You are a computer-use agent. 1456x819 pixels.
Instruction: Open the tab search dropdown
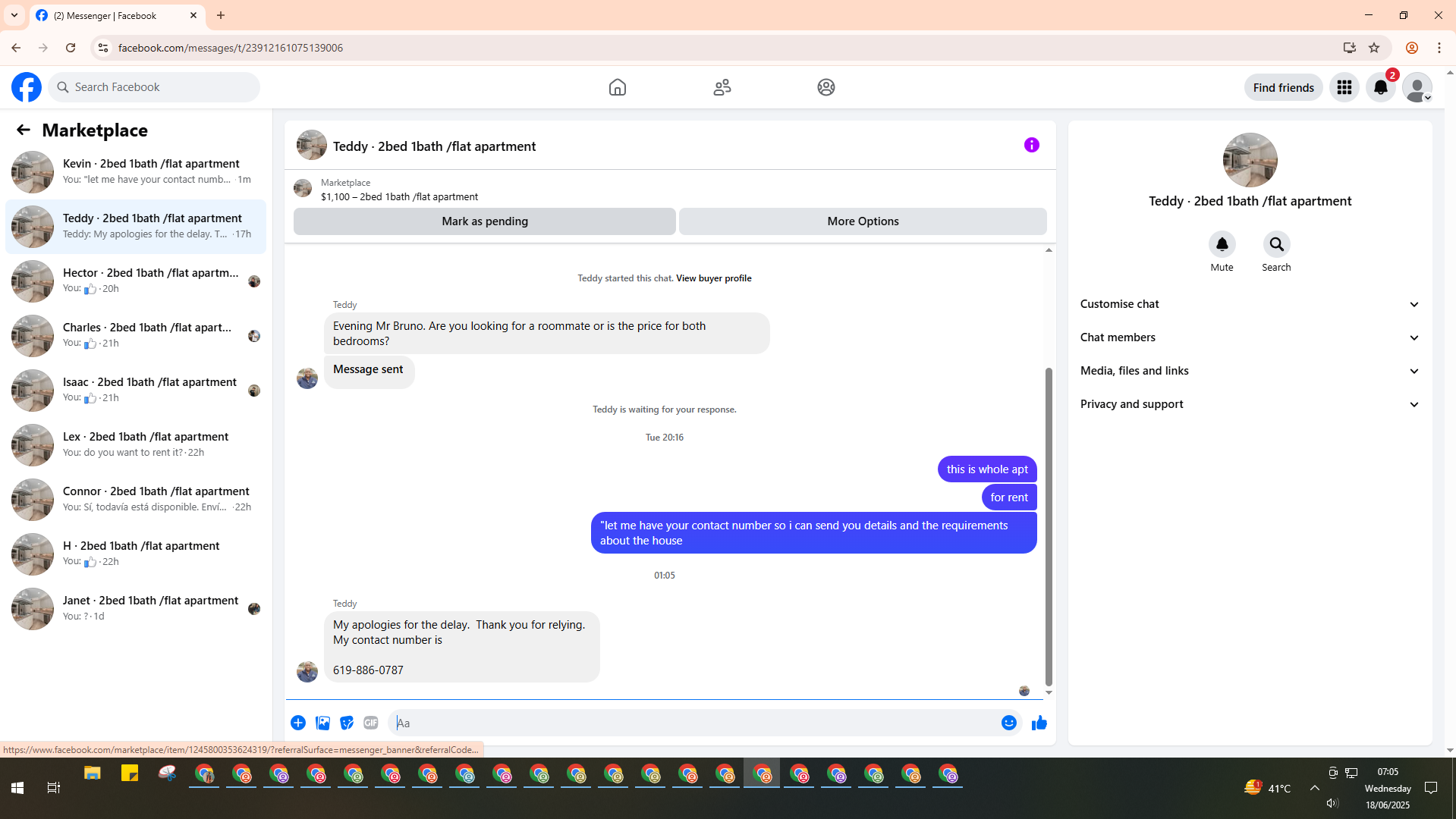[14, 15]
